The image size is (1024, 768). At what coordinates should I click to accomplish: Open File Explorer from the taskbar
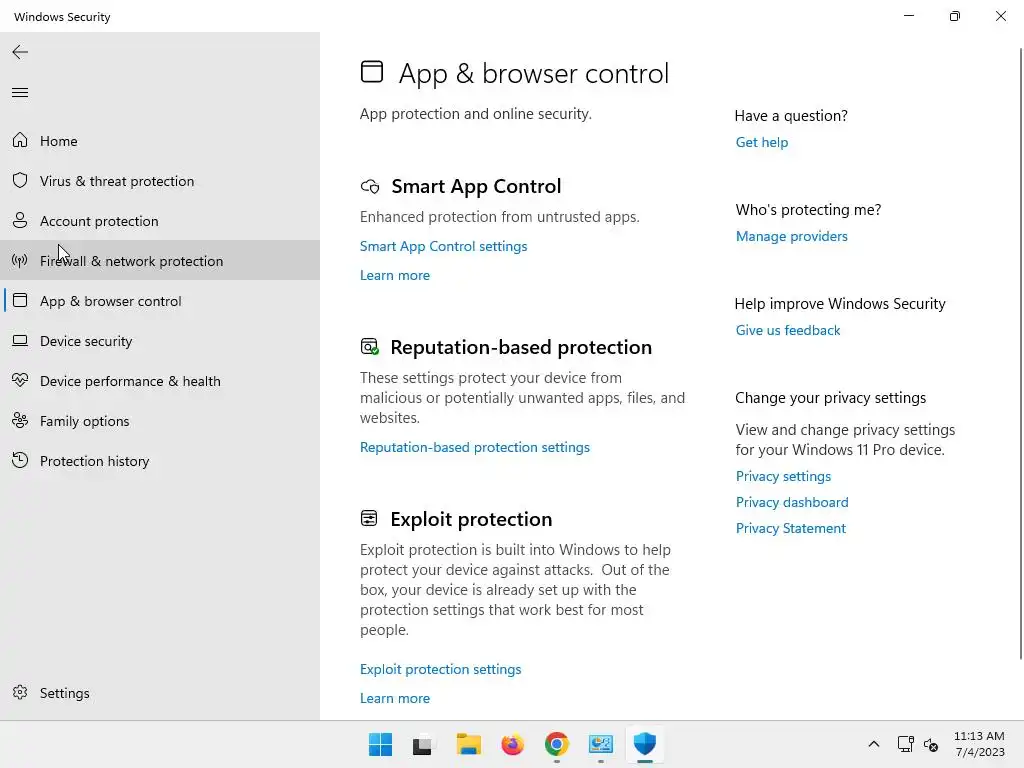(468, 744)
